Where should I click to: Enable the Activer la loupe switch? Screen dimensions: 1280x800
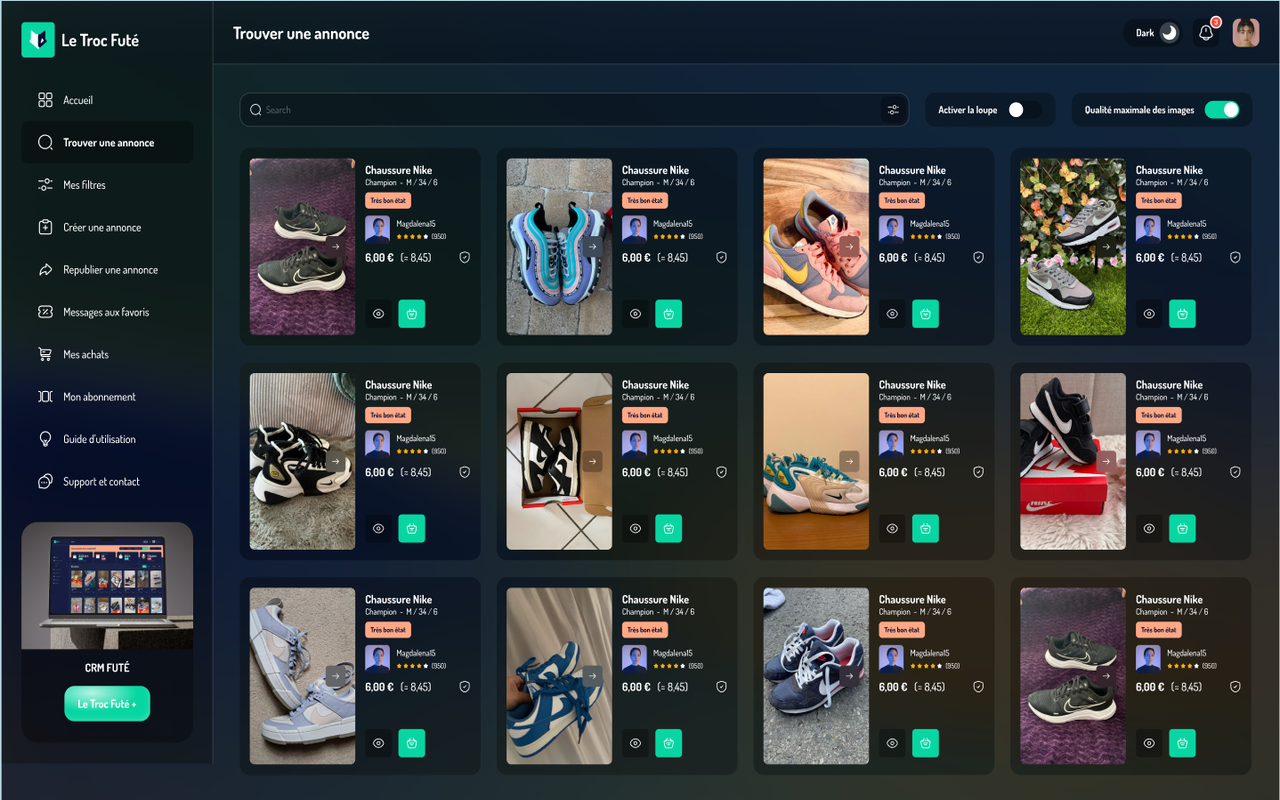1023,110
